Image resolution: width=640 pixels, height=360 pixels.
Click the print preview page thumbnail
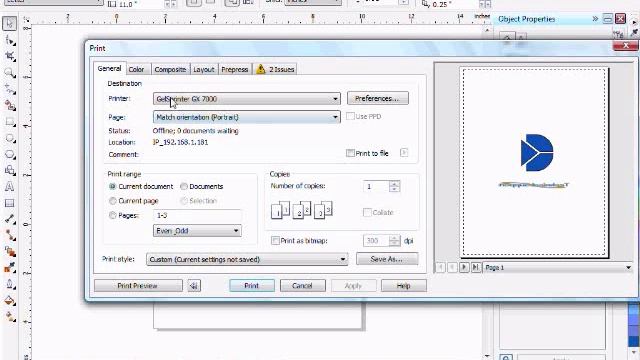point(534,162)
